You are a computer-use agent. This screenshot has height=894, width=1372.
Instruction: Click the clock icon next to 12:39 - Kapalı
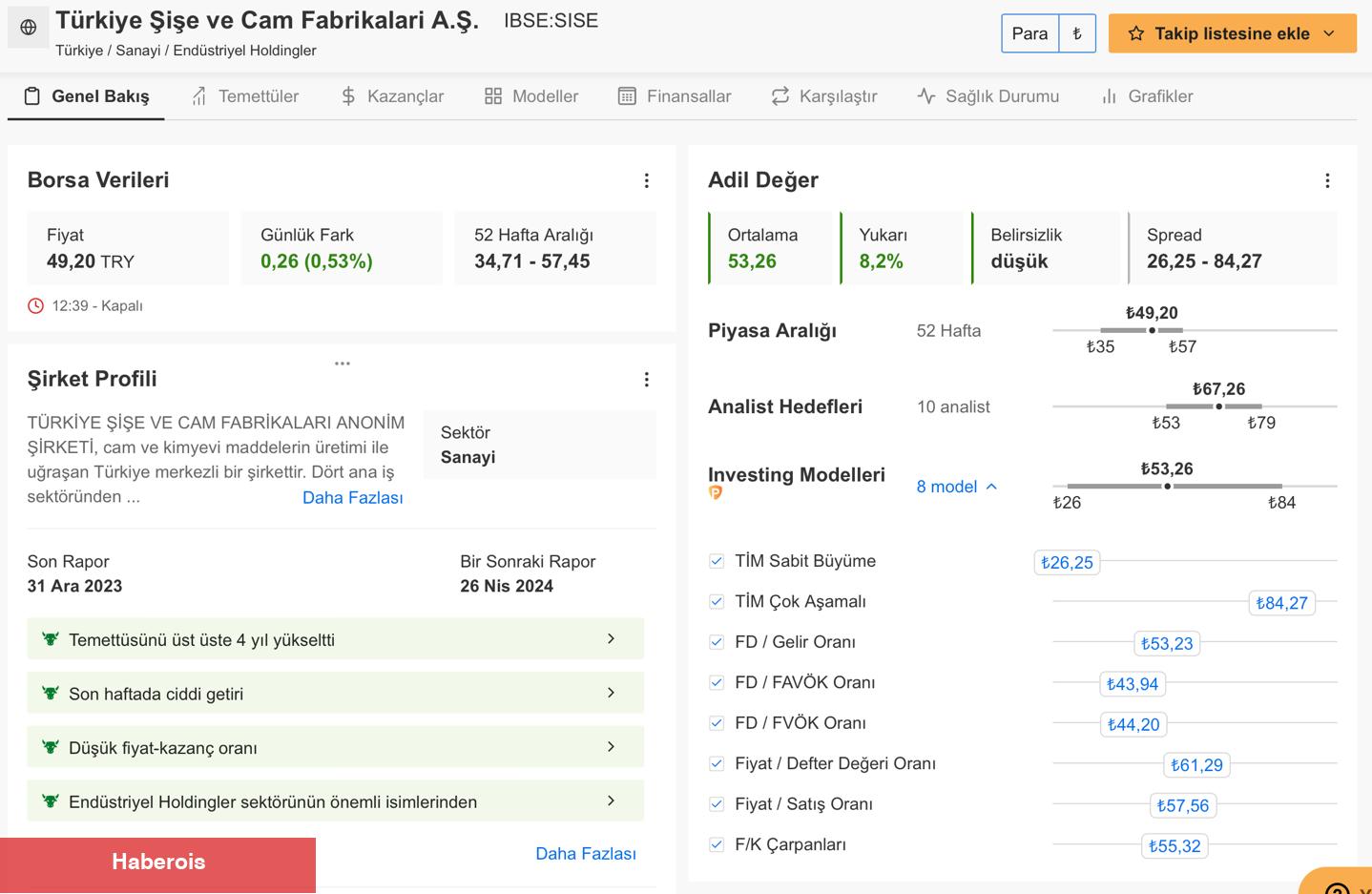point(35,306)
